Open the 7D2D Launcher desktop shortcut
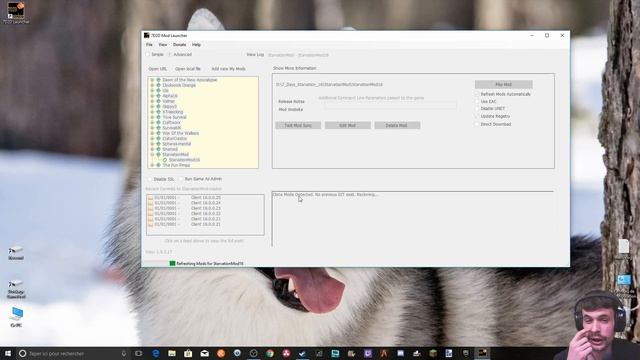640x360 pixels. point(16,12)
